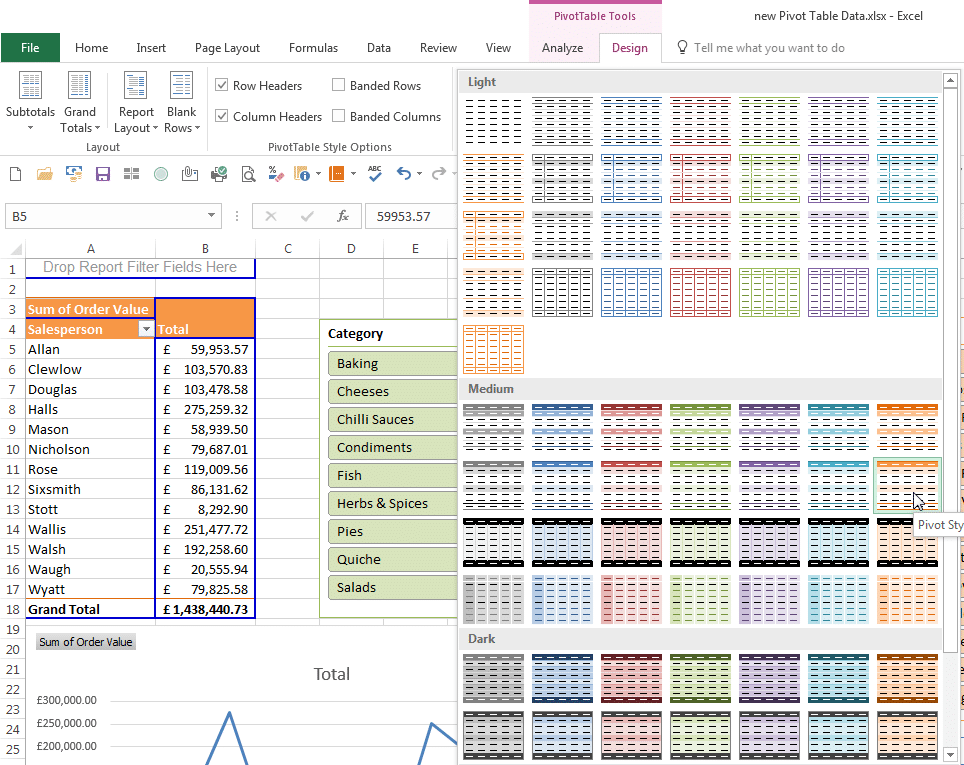The height and width of the screenshot is (765, 964).
Task: Click the New blank workbook icon
Action: coord(15,174)
